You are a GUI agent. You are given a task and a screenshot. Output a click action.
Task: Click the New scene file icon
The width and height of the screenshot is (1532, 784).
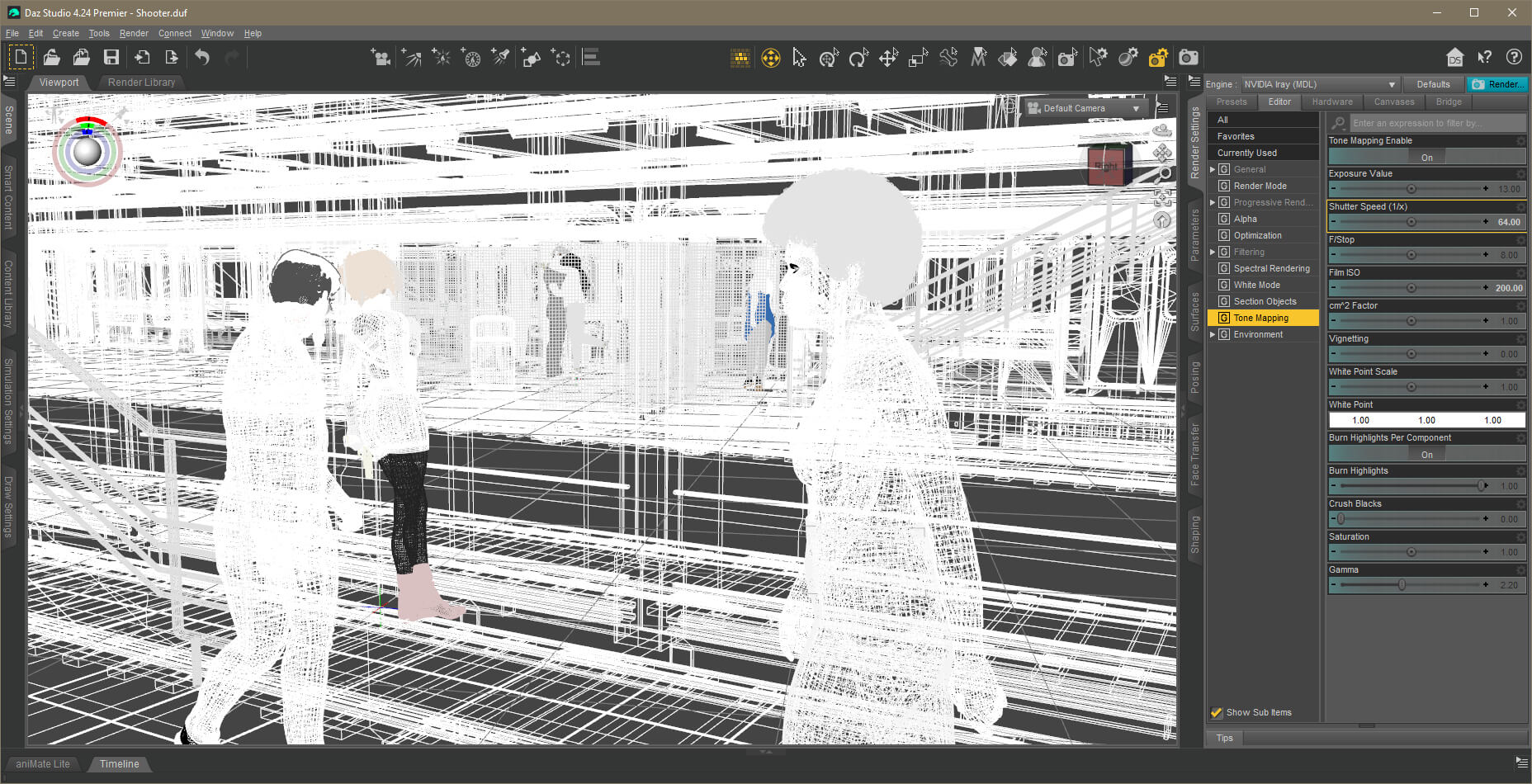point(21,57)
